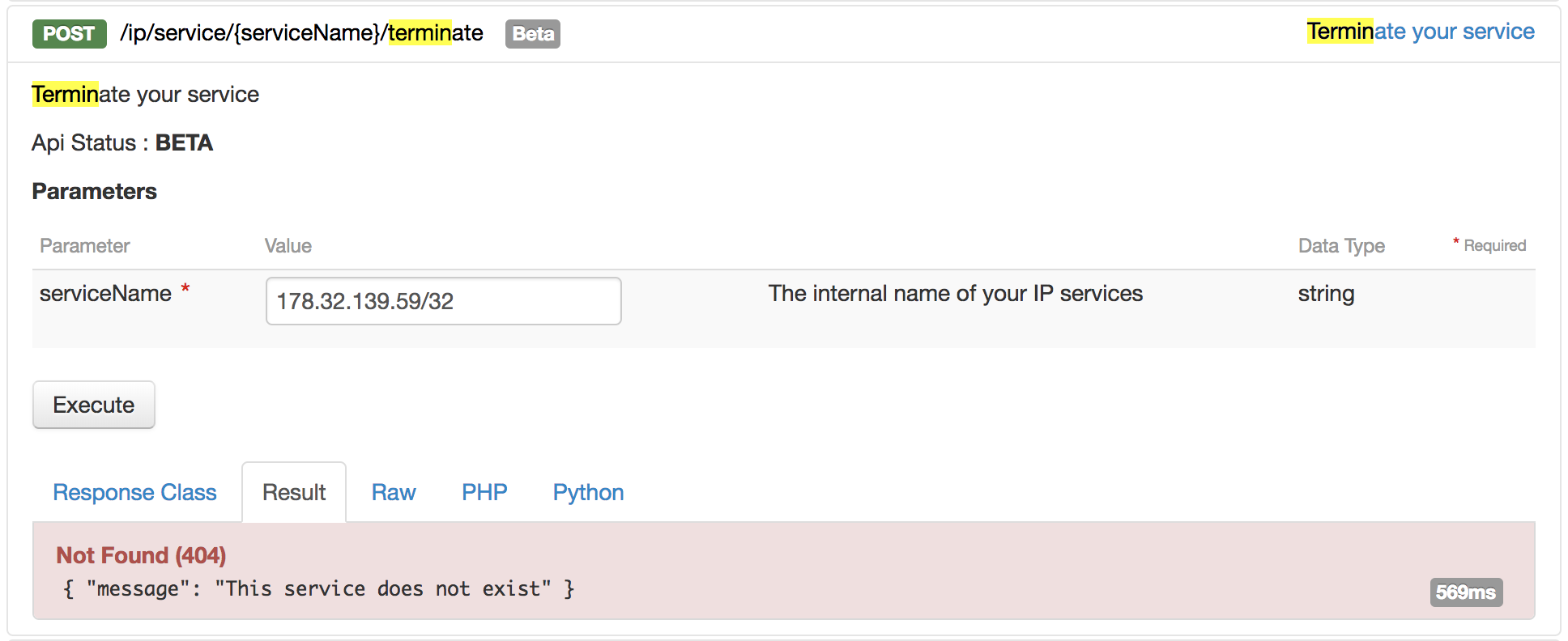Select the Result tab
Image resolution: width=1568 pixels, height=641 pixels.
(294, 492)
